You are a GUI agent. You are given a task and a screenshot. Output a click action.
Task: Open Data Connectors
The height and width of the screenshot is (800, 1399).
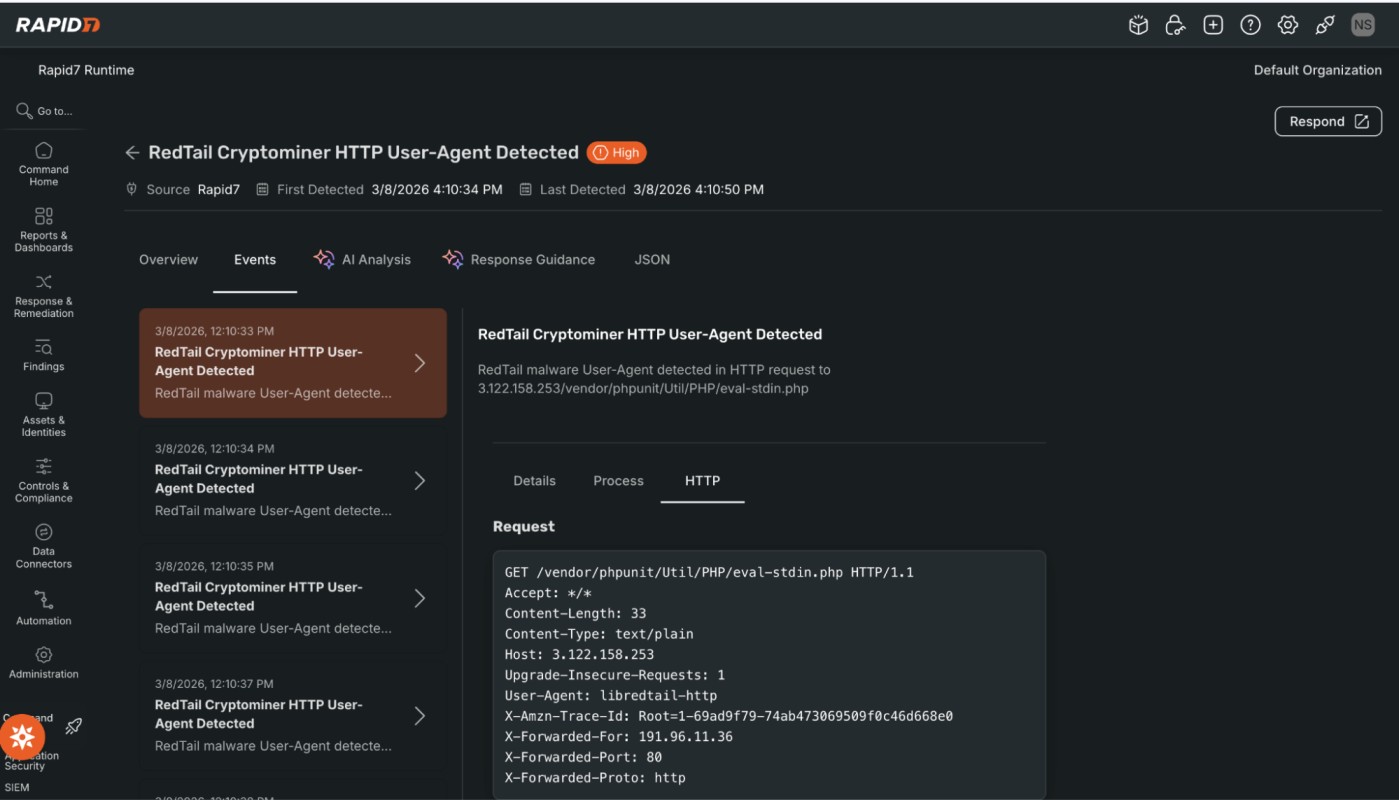click(x=43, y=545)
